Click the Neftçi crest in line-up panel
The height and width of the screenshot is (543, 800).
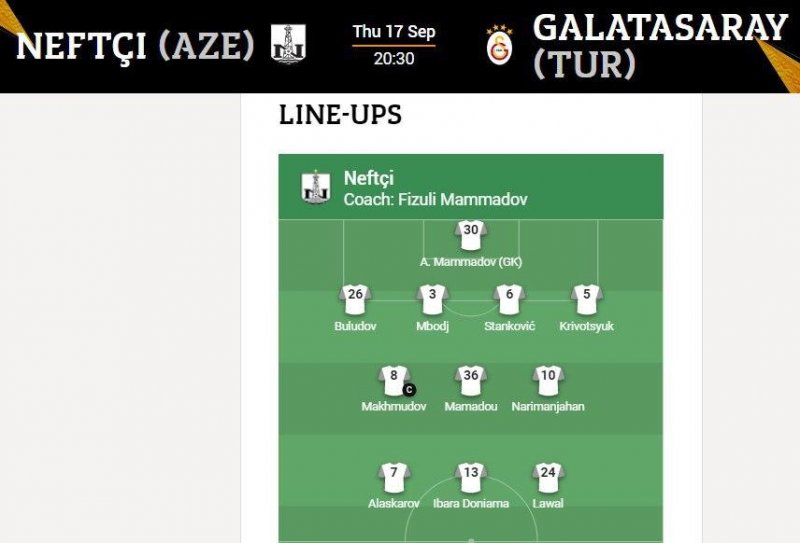click(316, 187)
